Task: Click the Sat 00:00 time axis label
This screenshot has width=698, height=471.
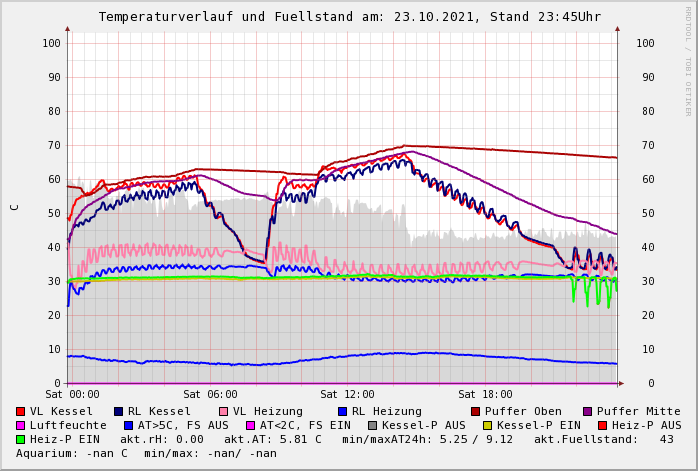Action: pos(72,395)
